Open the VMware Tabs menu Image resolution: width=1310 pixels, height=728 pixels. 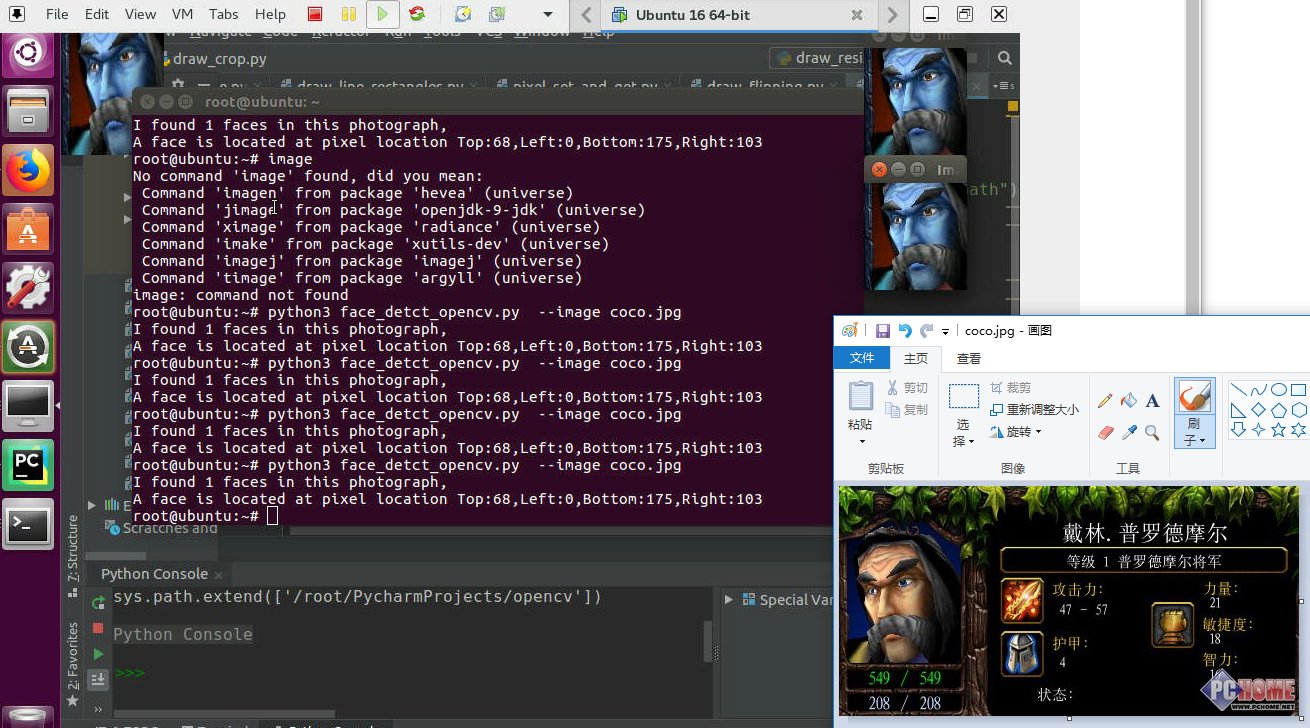224,14
